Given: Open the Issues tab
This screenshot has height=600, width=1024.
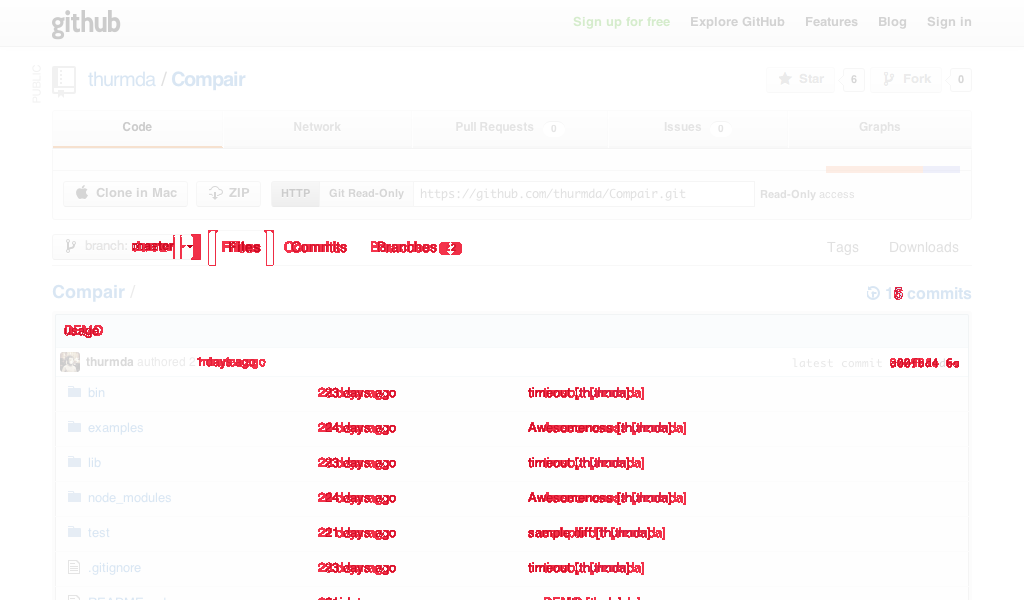Looking at the screenshot, I should click(697, 127).
